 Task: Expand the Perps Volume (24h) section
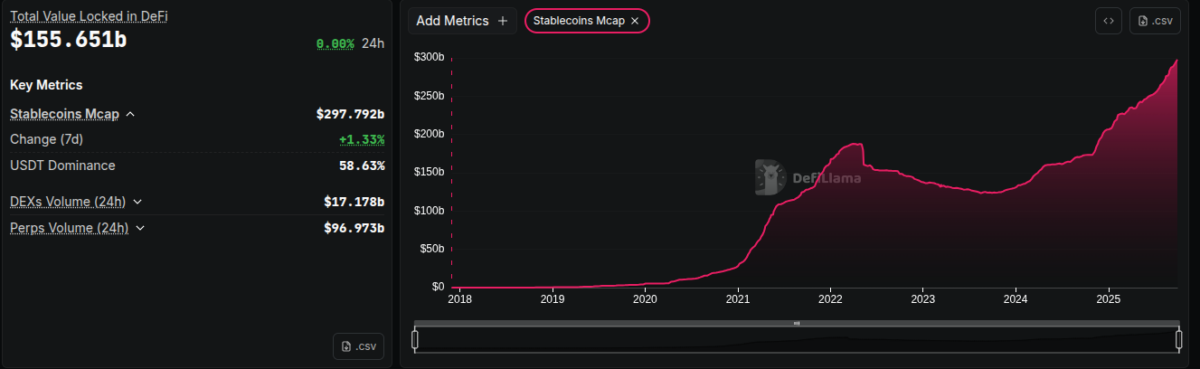[140, 228]
